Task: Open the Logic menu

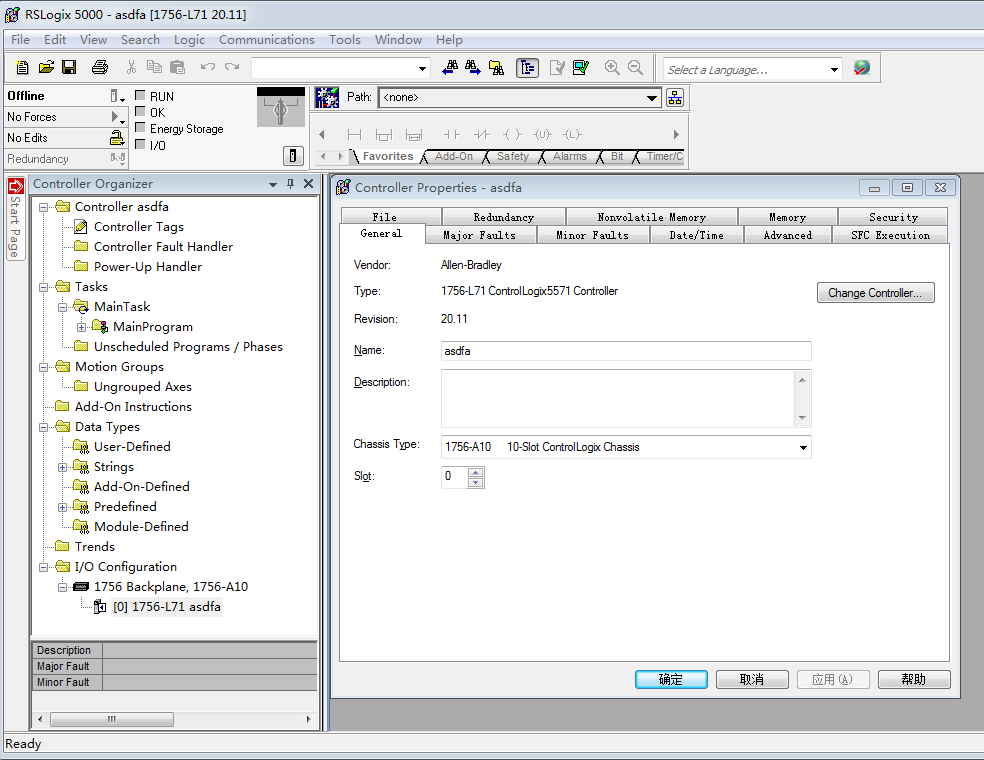Action: click(190, 40)
